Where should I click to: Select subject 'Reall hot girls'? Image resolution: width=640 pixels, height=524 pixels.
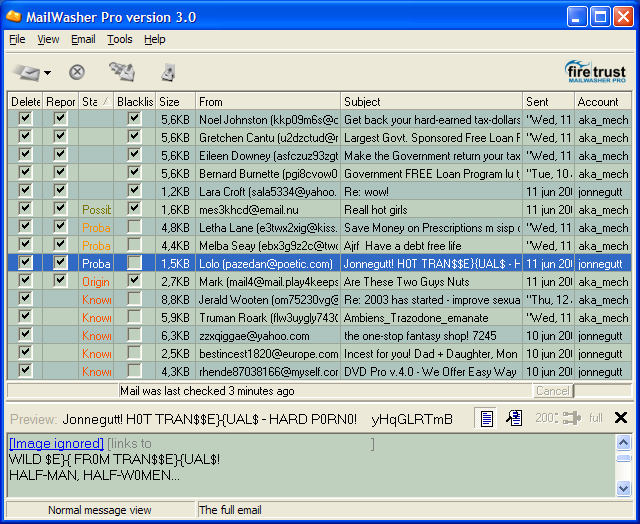[376, 210]
